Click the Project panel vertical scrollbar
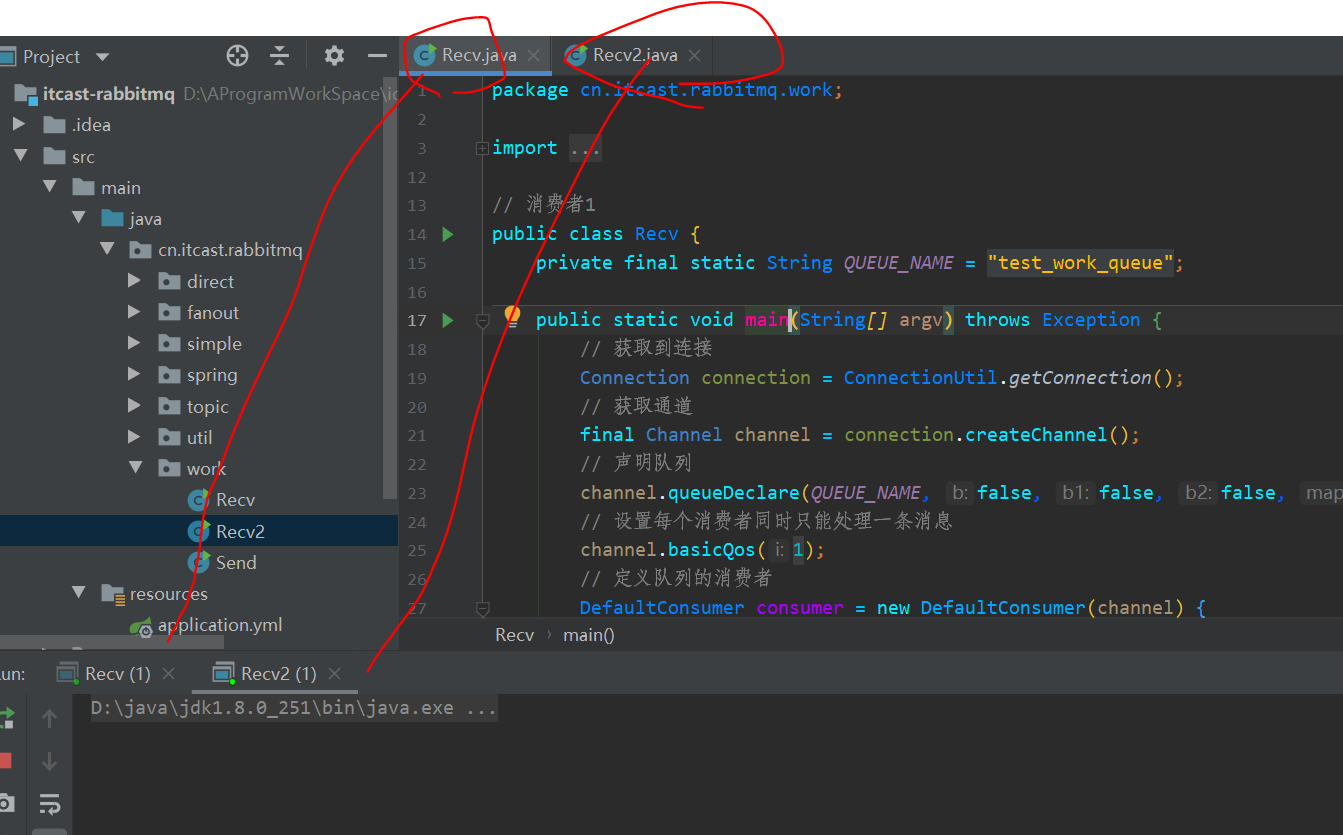The image size is (1343, 835). 392,290
